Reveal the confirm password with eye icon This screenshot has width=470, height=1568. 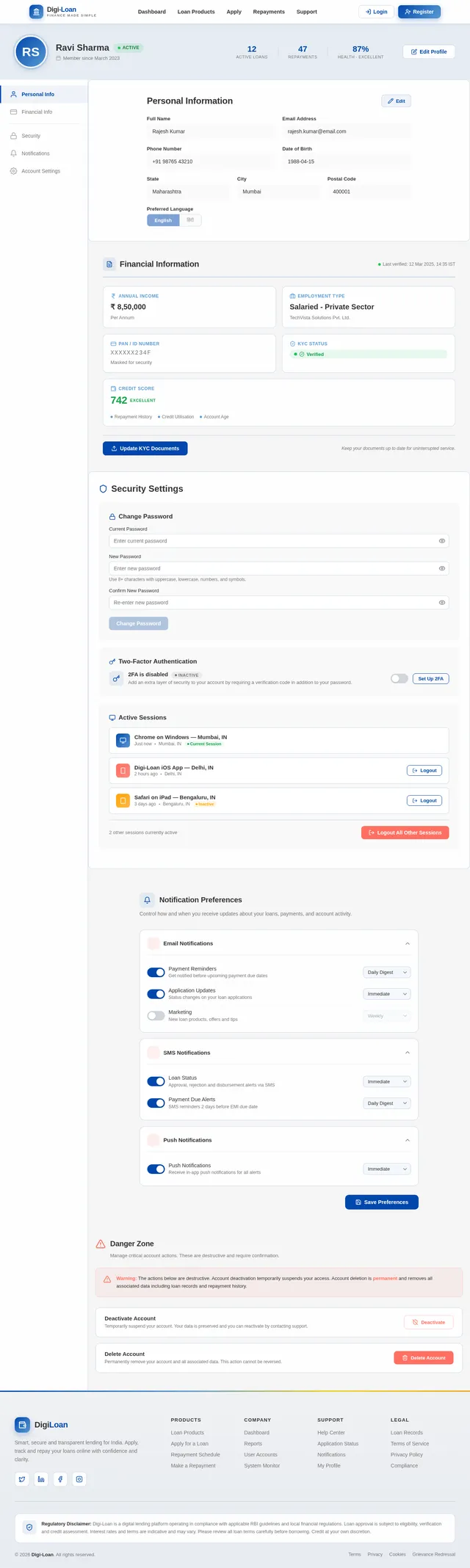pos(442,603)
